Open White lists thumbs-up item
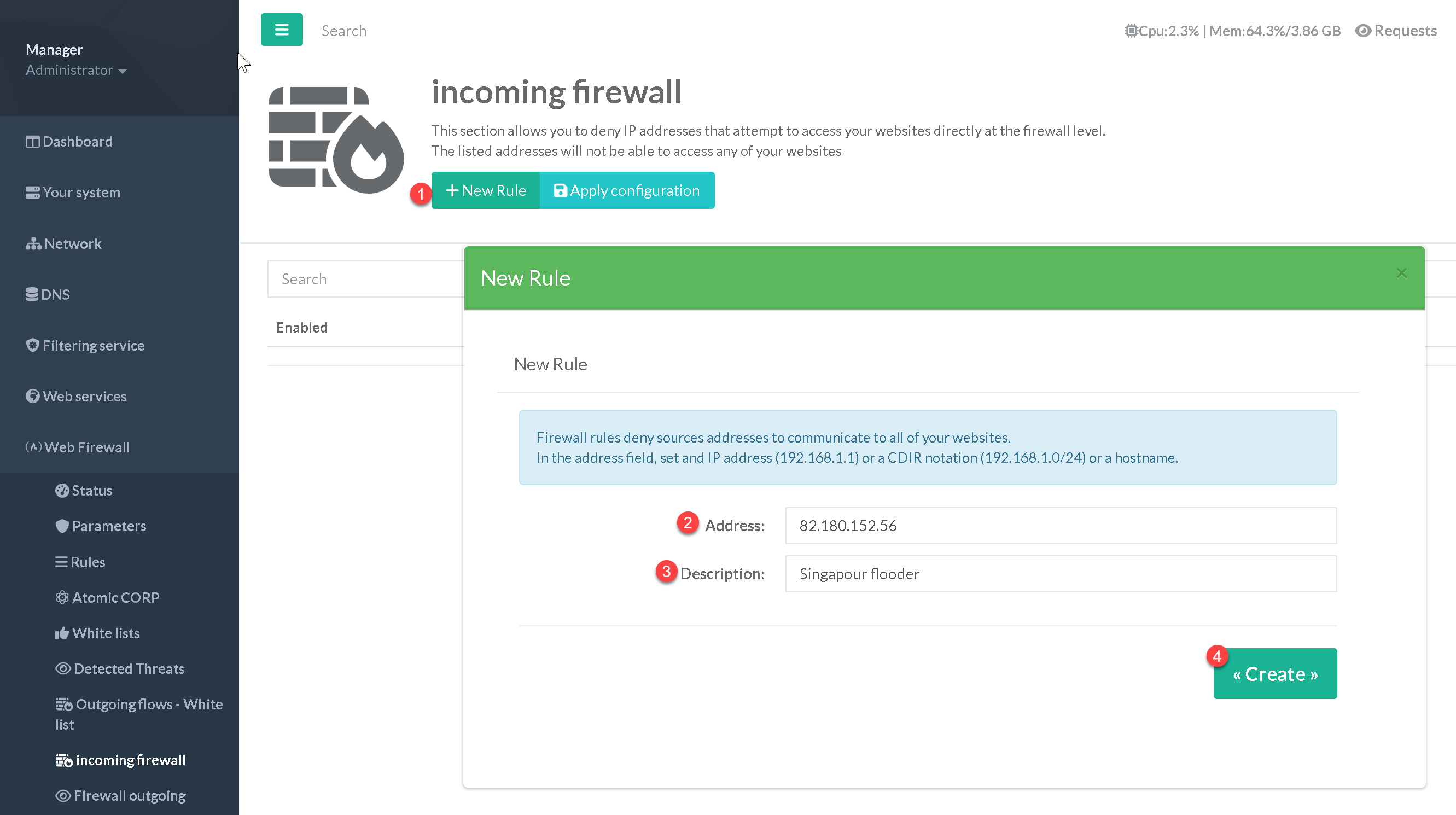Viewport: 1456px width, 815px height. pyautogui.click(x=62, y=633)
